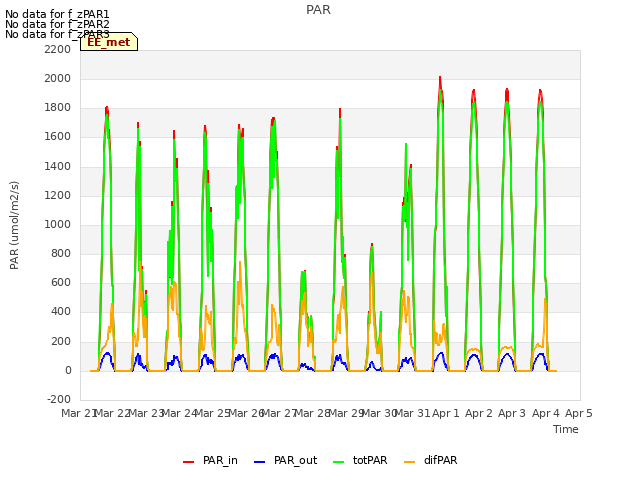Viewport: 640px width, 480px height.
Task: Click the Mar 28 x-axis date label
Action: 312,413
